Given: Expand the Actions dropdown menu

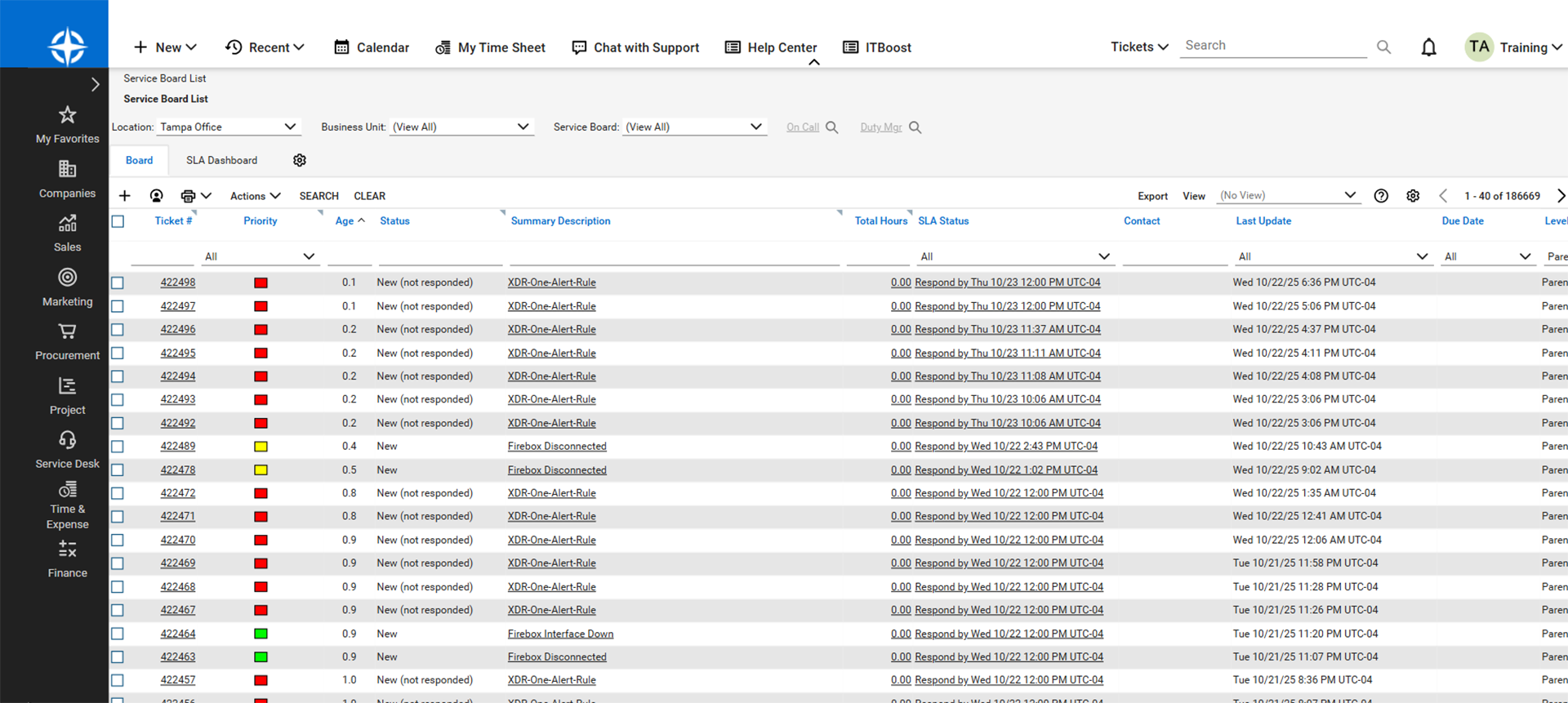Looking at the screenshot, I should pyautogui.click(x=255, y=196).
